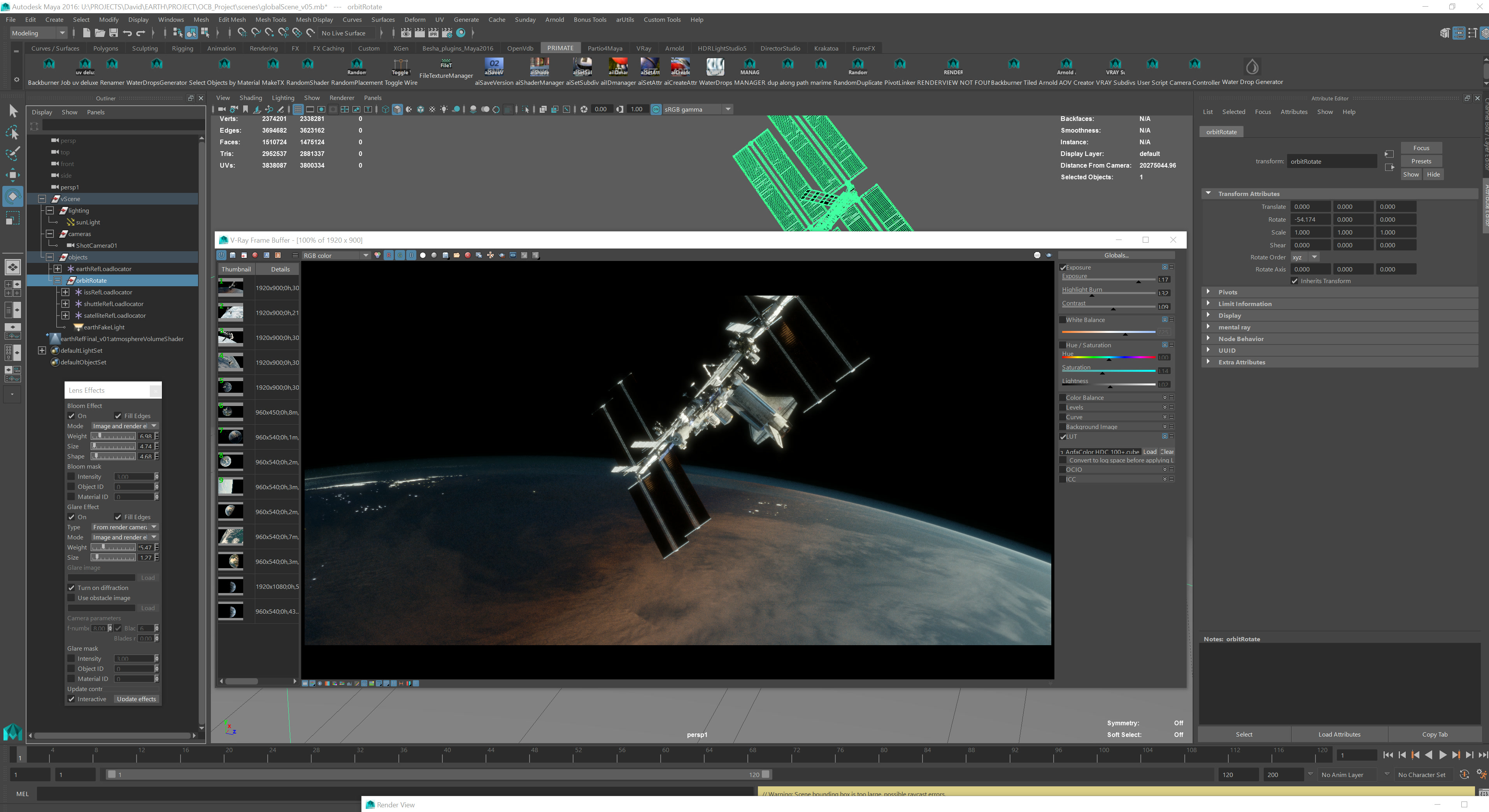Open aiShaderManager shelf icon
The height and width of the screenshot is (812, 1489).
pyautogui.click(x=539, y=68)
